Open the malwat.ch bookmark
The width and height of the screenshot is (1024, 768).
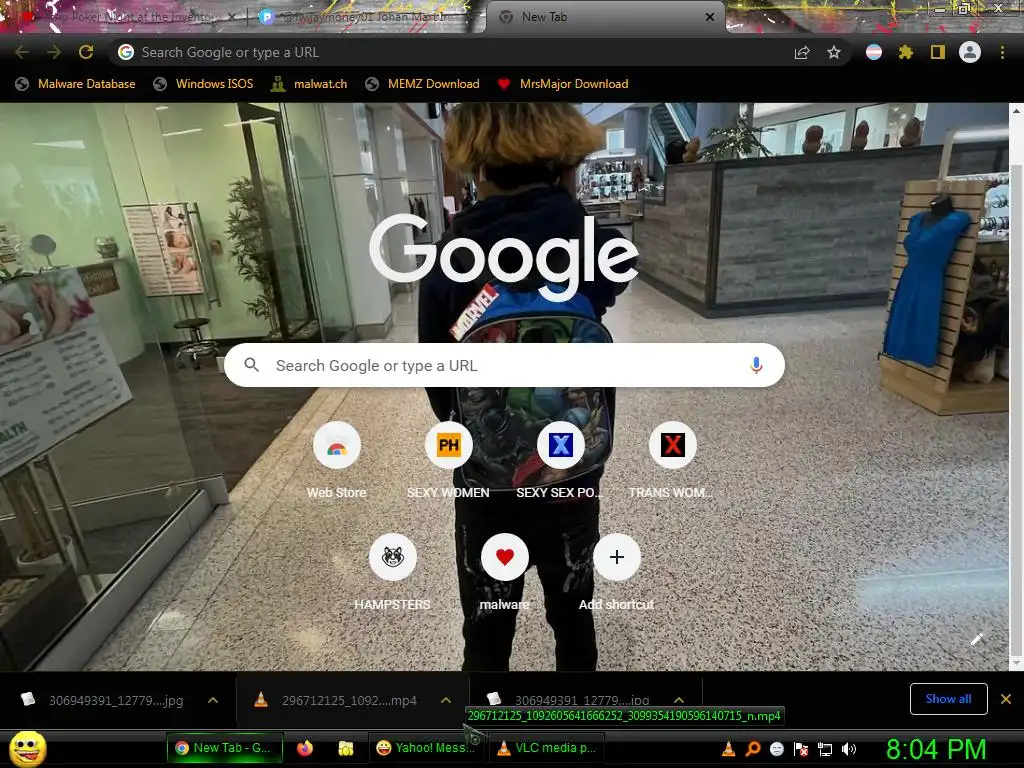point(309,84)
